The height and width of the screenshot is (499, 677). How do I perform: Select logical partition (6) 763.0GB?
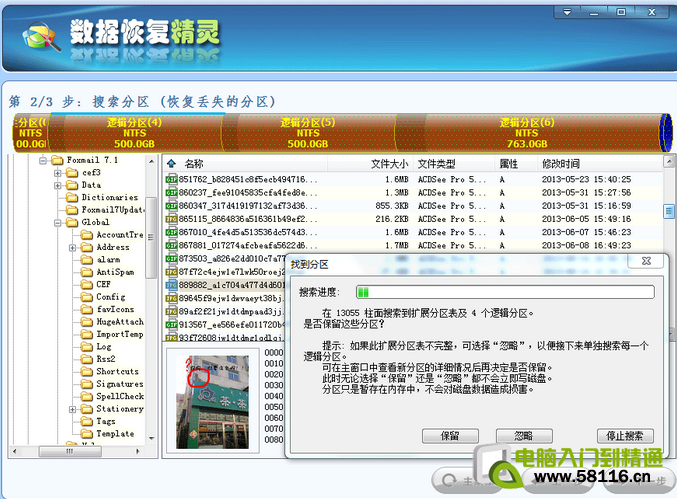coord(527,133)
